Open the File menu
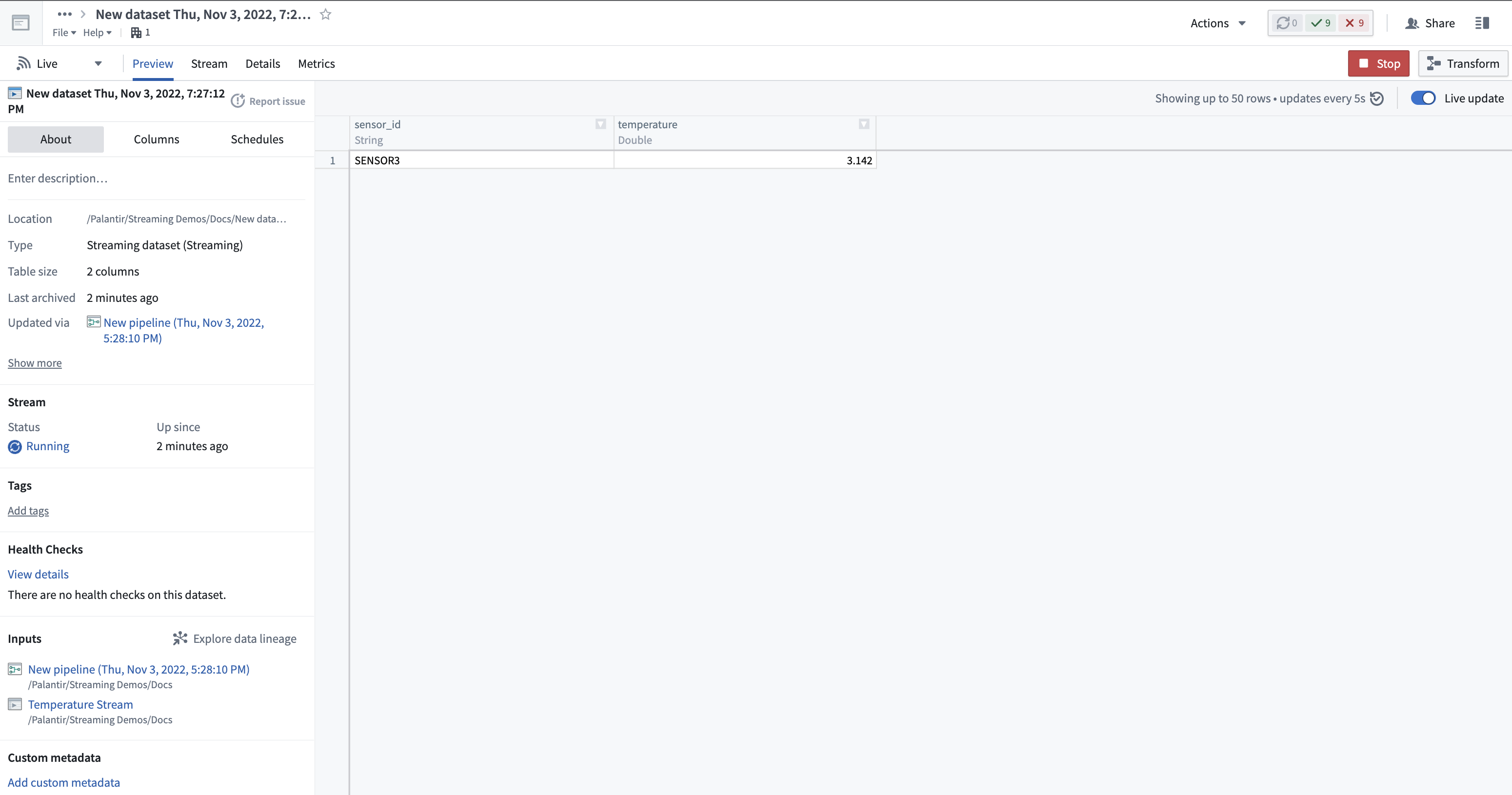This screenshot has height=795, width=1512. (x=63, y=32)
